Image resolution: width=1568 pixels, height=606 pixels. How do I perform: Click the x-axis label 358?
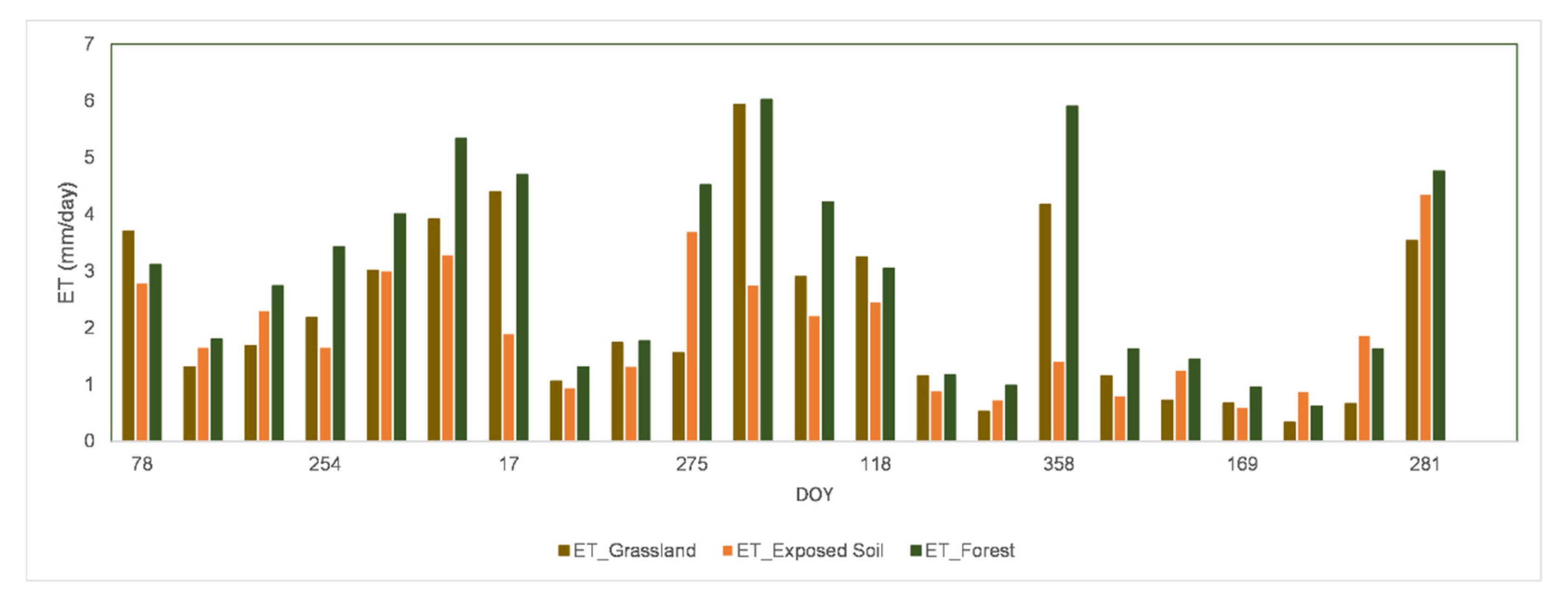(1059, 464)
